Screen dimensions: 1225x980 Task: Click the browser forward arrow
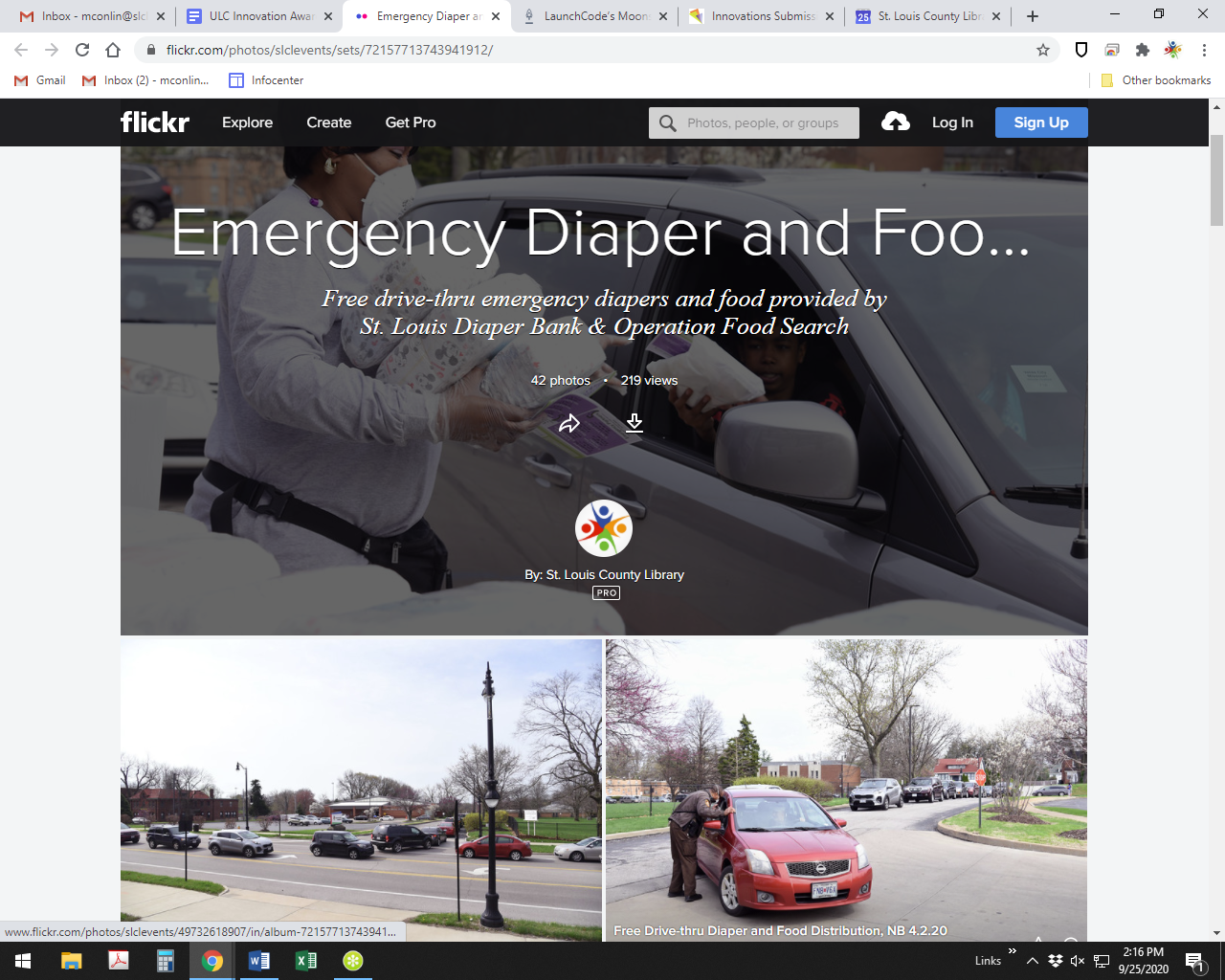[52, 50]
